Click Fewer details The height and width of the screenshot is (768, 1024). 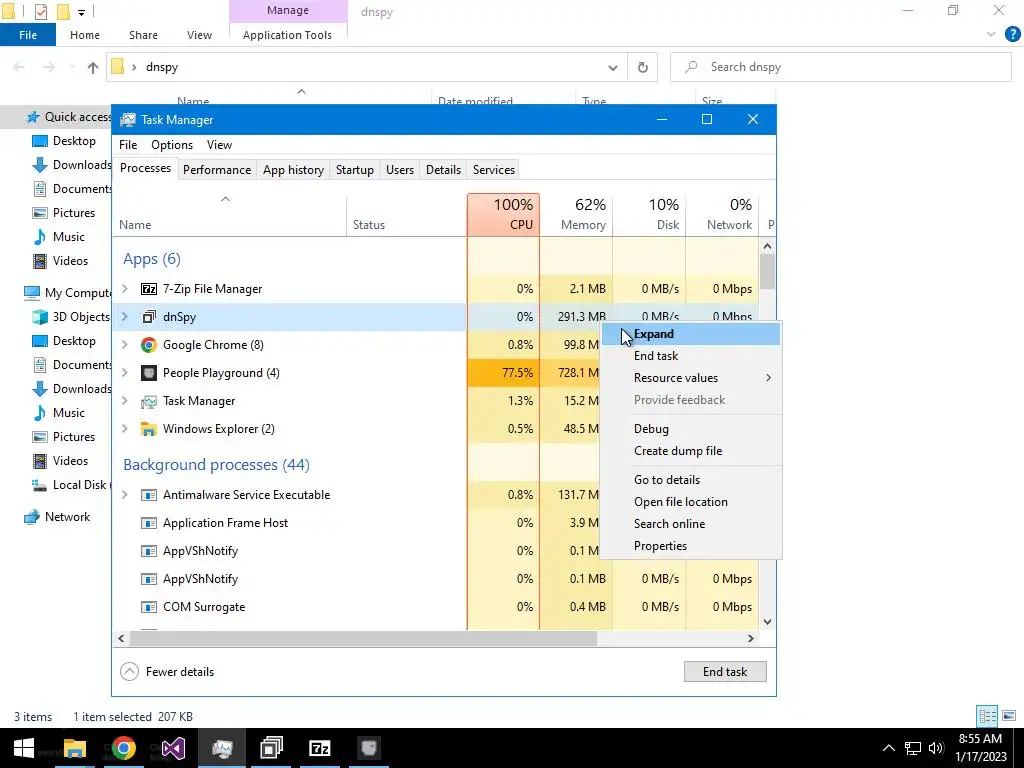167,672
